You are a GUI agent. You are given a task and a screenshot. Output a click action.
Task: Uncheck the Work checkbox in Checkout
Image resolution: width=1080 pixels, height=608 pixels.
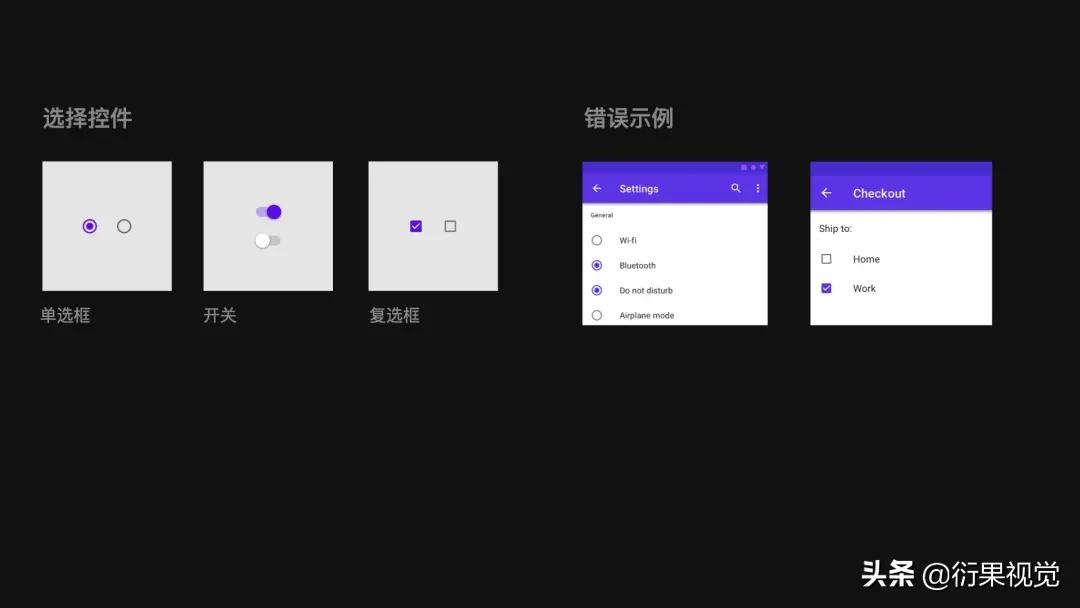(x=827, y=288)
